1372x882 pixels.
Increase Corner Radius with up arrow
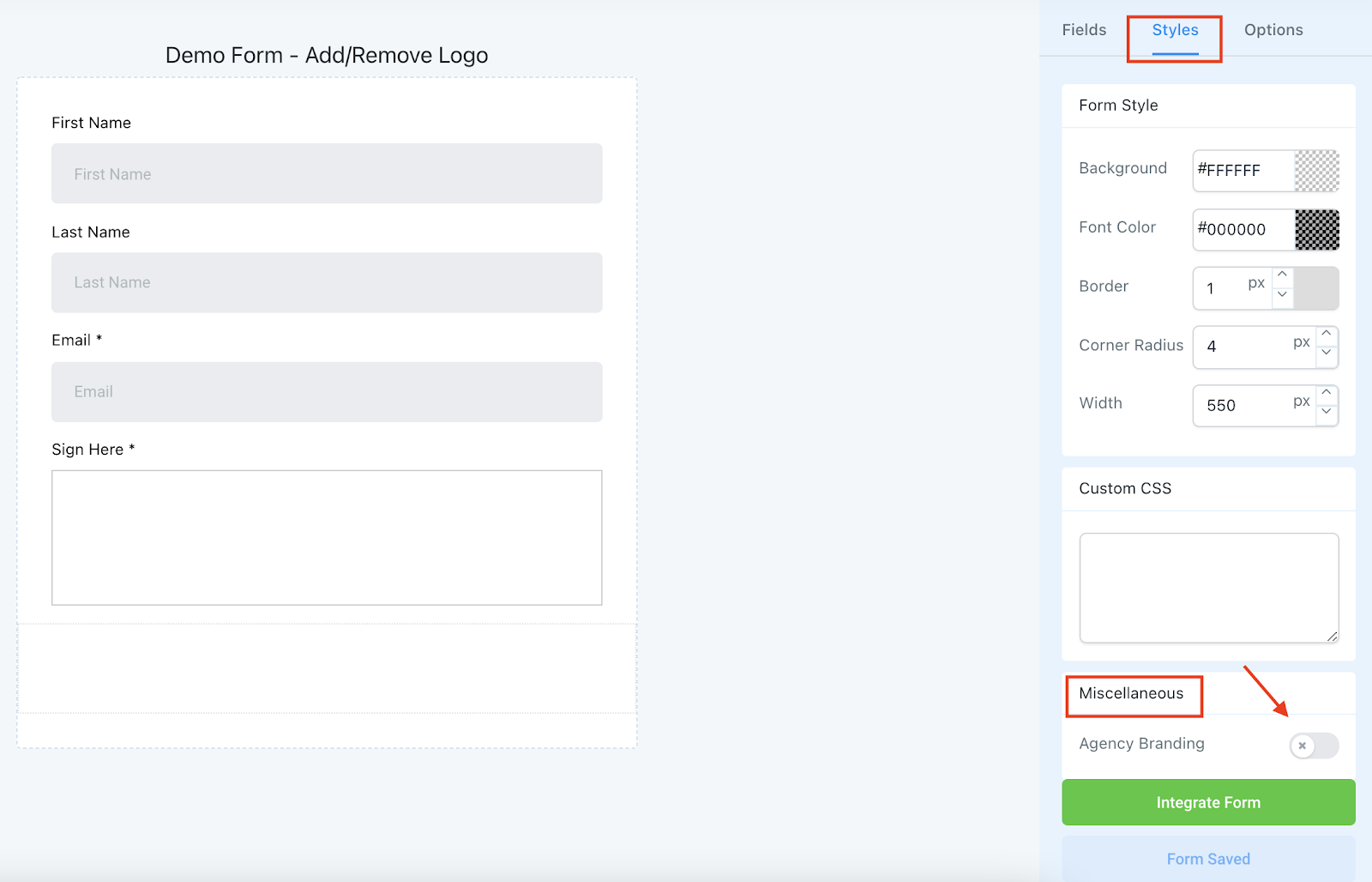(x=1327, y=333)
